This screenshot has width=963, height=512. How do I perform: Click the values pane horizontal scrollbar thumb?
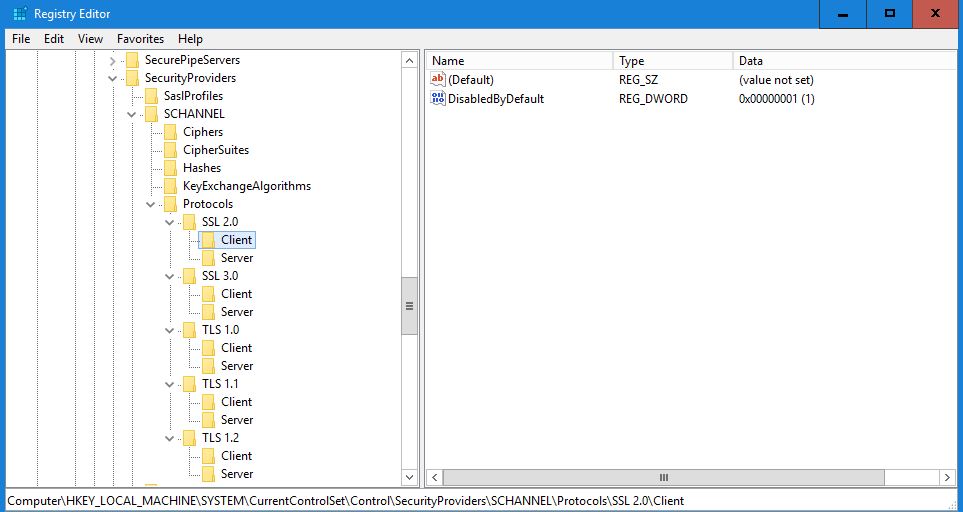pyautogui.click(x=663, y=477)
